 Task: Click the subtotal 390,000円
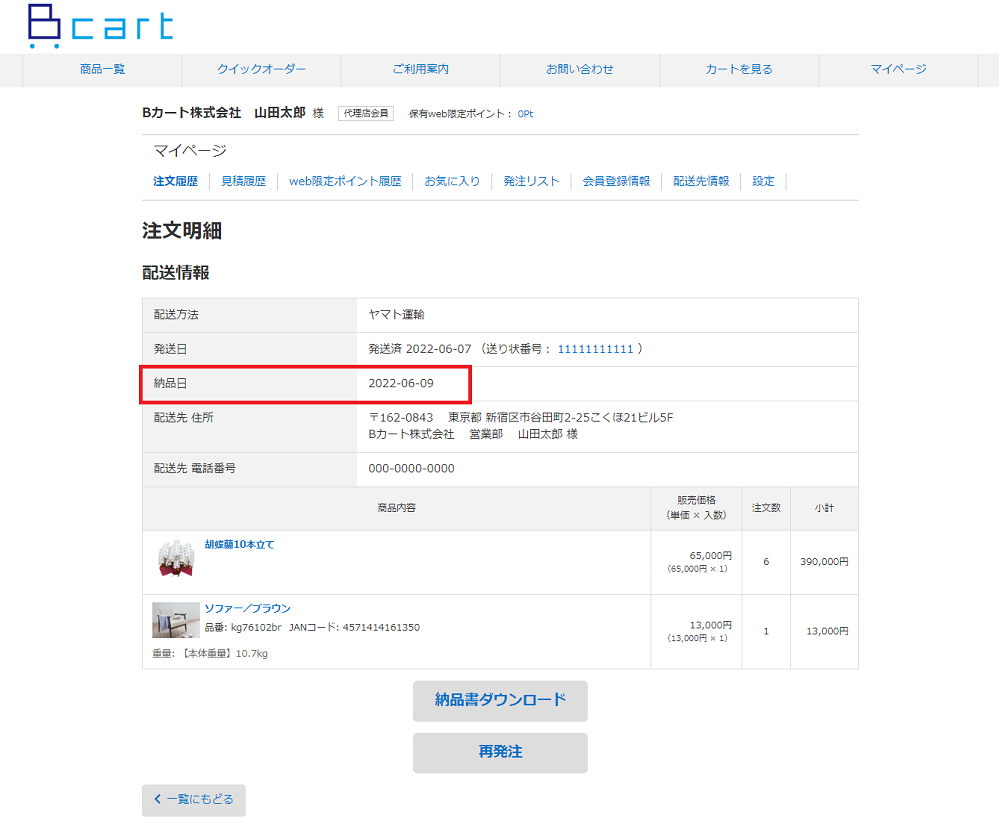click(824, 562)
